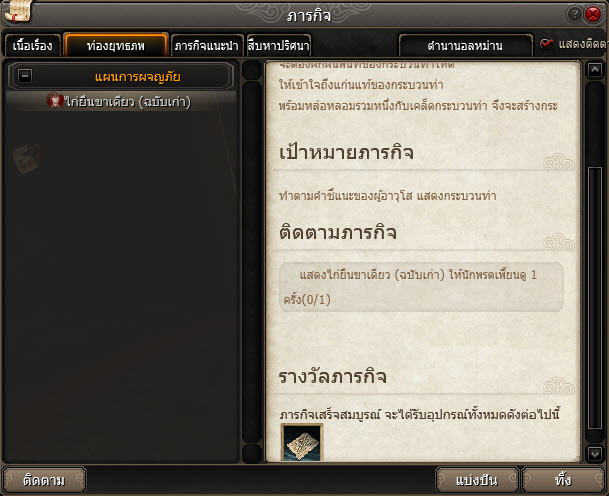Select the แผนการผจญภัย category header
609x496 pixels.
point(121,77)
